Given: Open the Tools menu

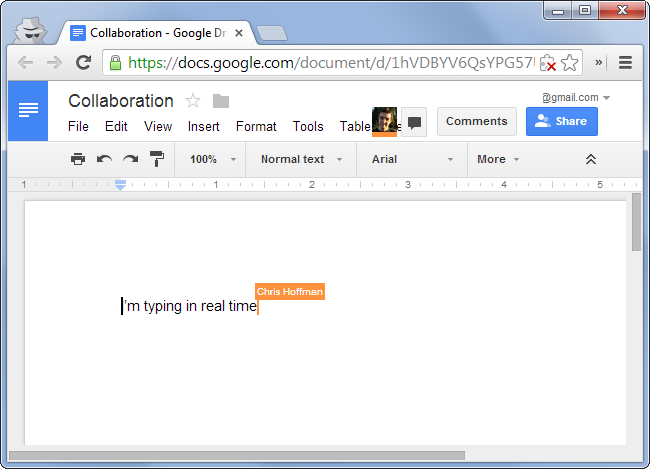Looking at the screenshot, I should pos(308,126).
